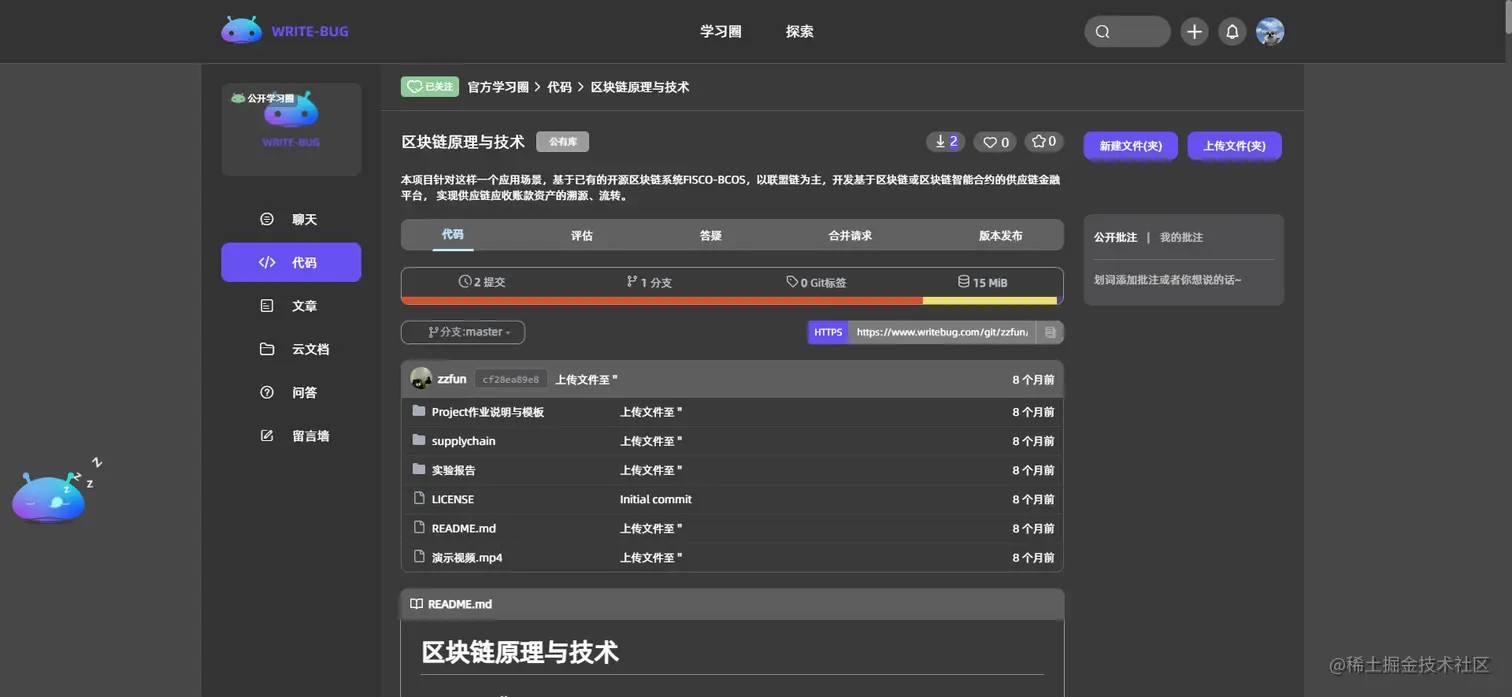Open the search box in header

pyautogui.click(x=1127, y=32)
